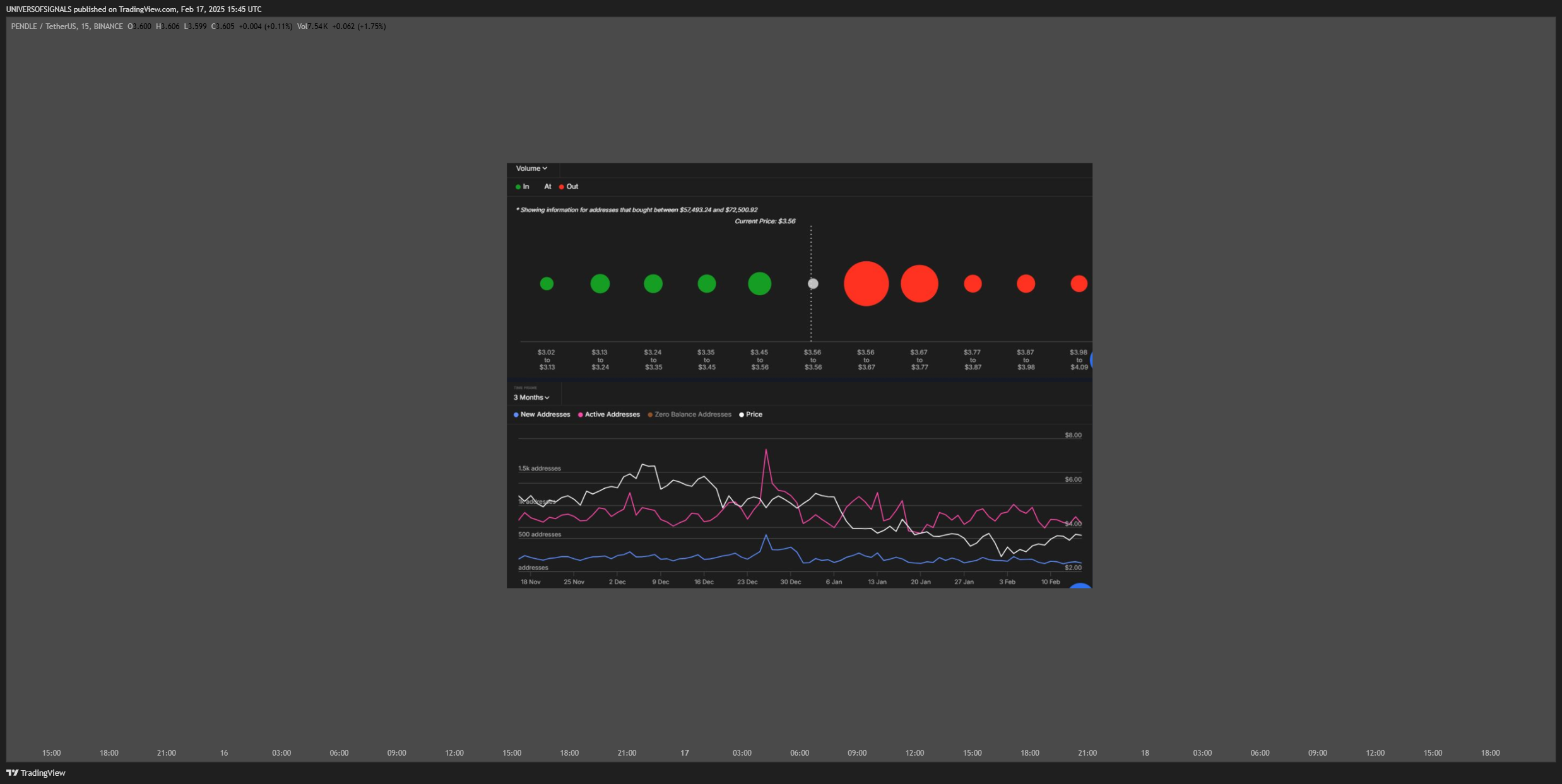Click the green bubble above $3.02 to $3.13
1562x784 pixels.
tap(547, 284)
